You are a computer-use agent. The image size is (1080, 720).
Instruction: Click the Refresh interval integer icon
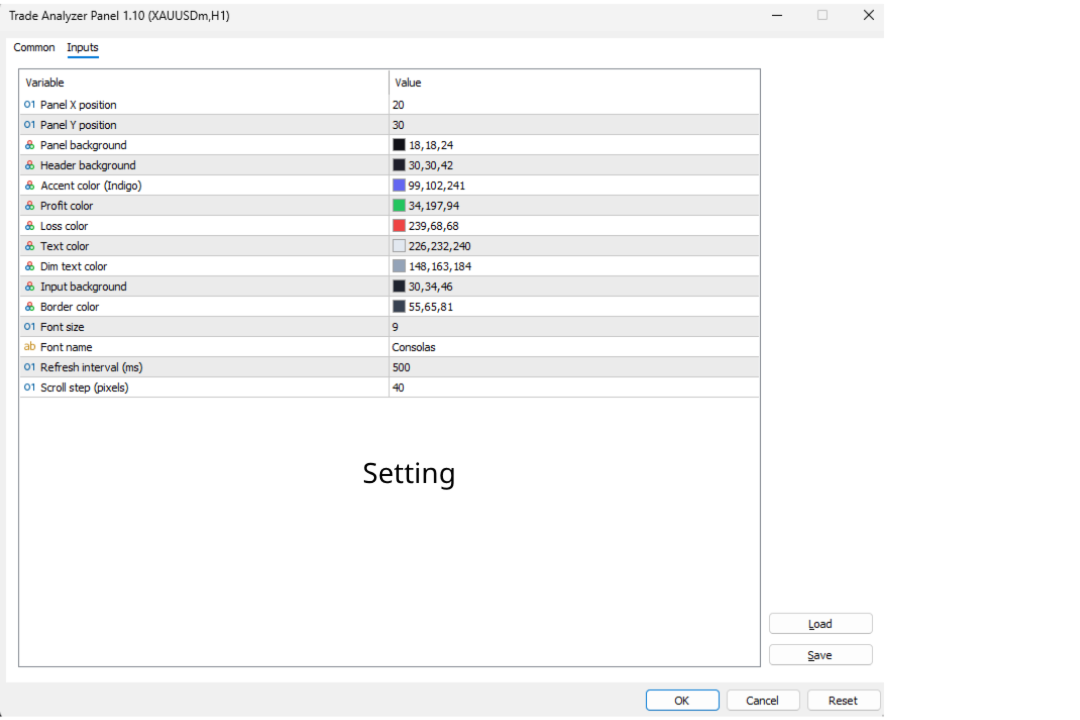click(30, 367)
